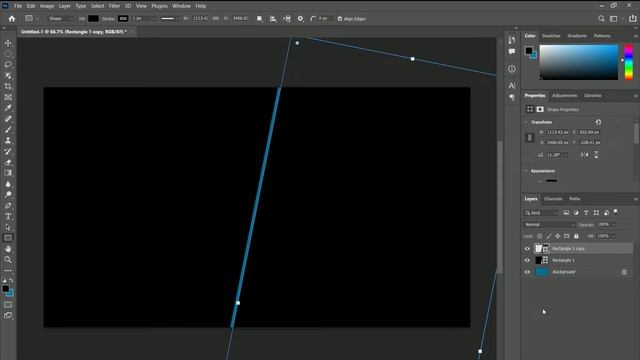
Task: Select the Zoom tool in toolbar
Action: point(8,260)
